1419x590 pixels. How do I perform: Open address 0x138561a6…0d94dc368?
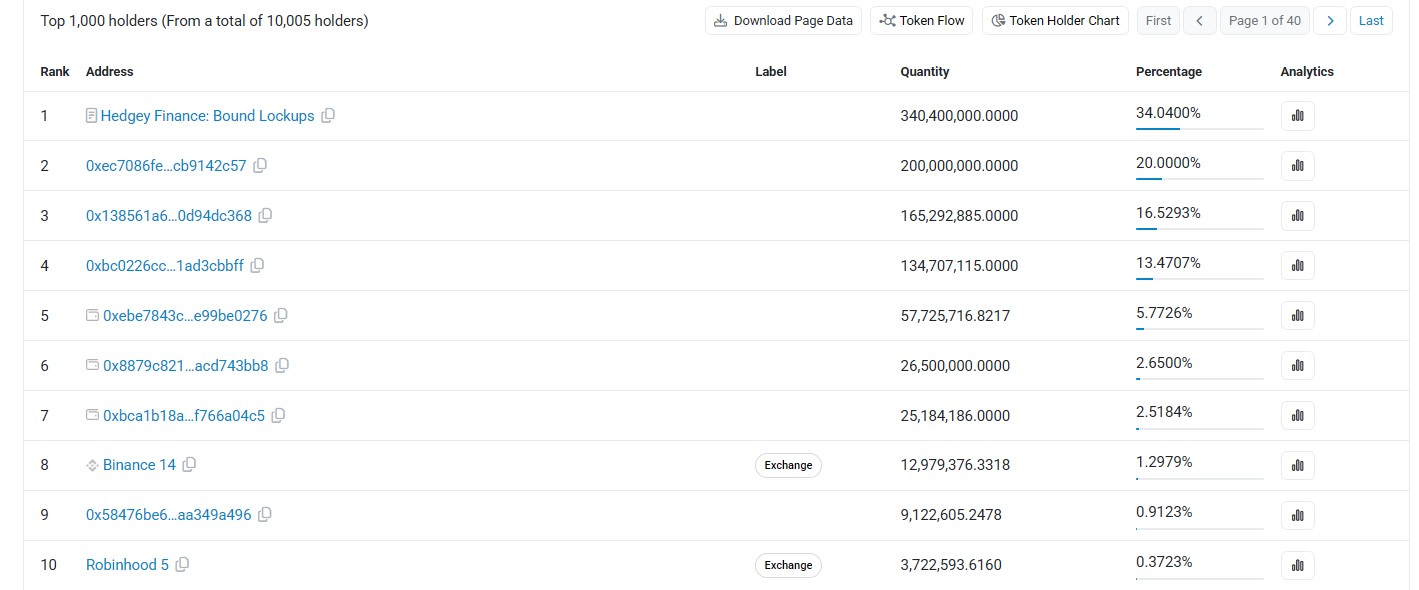(169, 216)
